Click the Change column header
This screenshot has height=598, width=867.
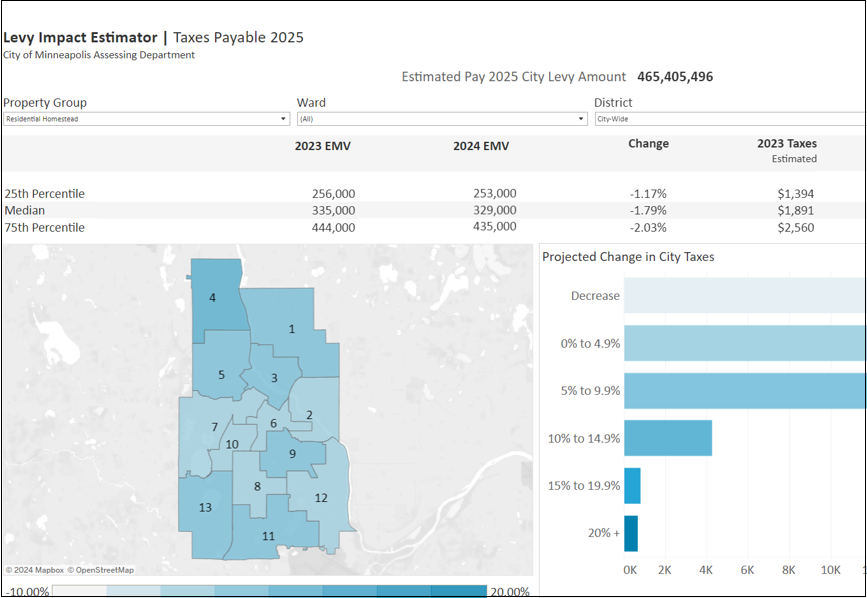coord(648,144)
